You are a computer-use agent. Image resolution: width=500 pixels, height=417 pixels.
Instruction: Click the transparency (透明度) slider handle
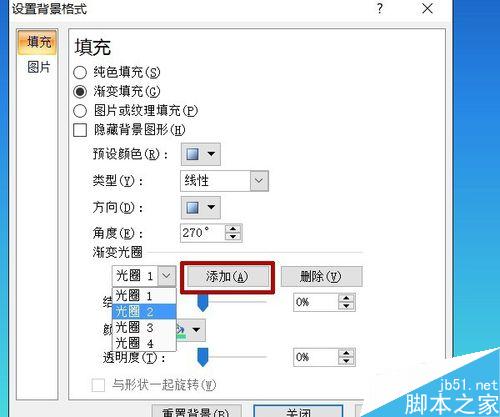pyautogui.click(x=203, y=357)
